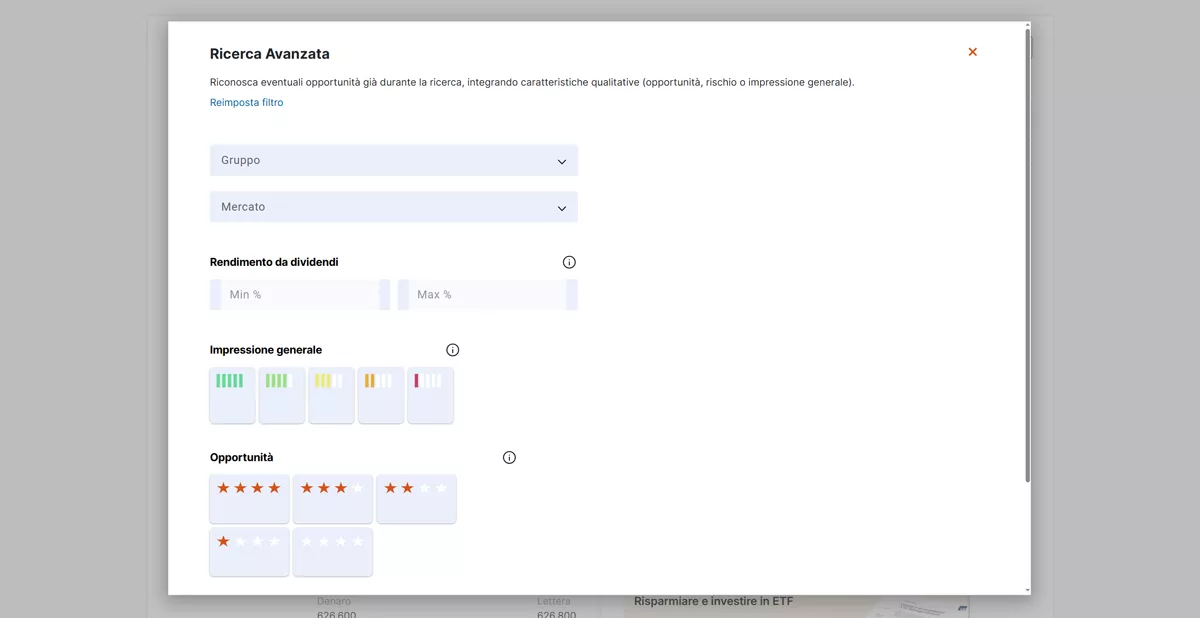Expand the Mercato dropdown
The width and height of the screenshot is (1200, 618).
pyautogui.click(x=393, y=207)
